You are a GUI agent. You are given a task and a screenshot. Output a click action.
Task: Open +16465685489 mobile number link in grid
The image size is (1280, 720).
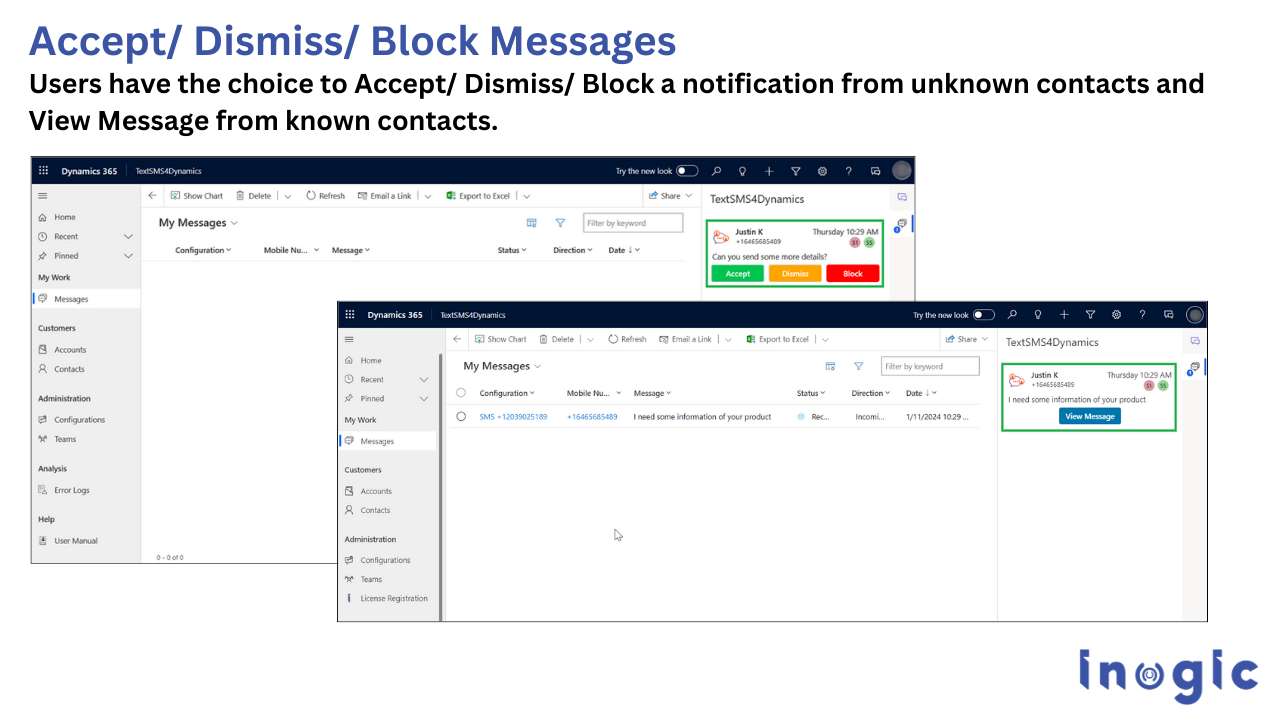592,416
